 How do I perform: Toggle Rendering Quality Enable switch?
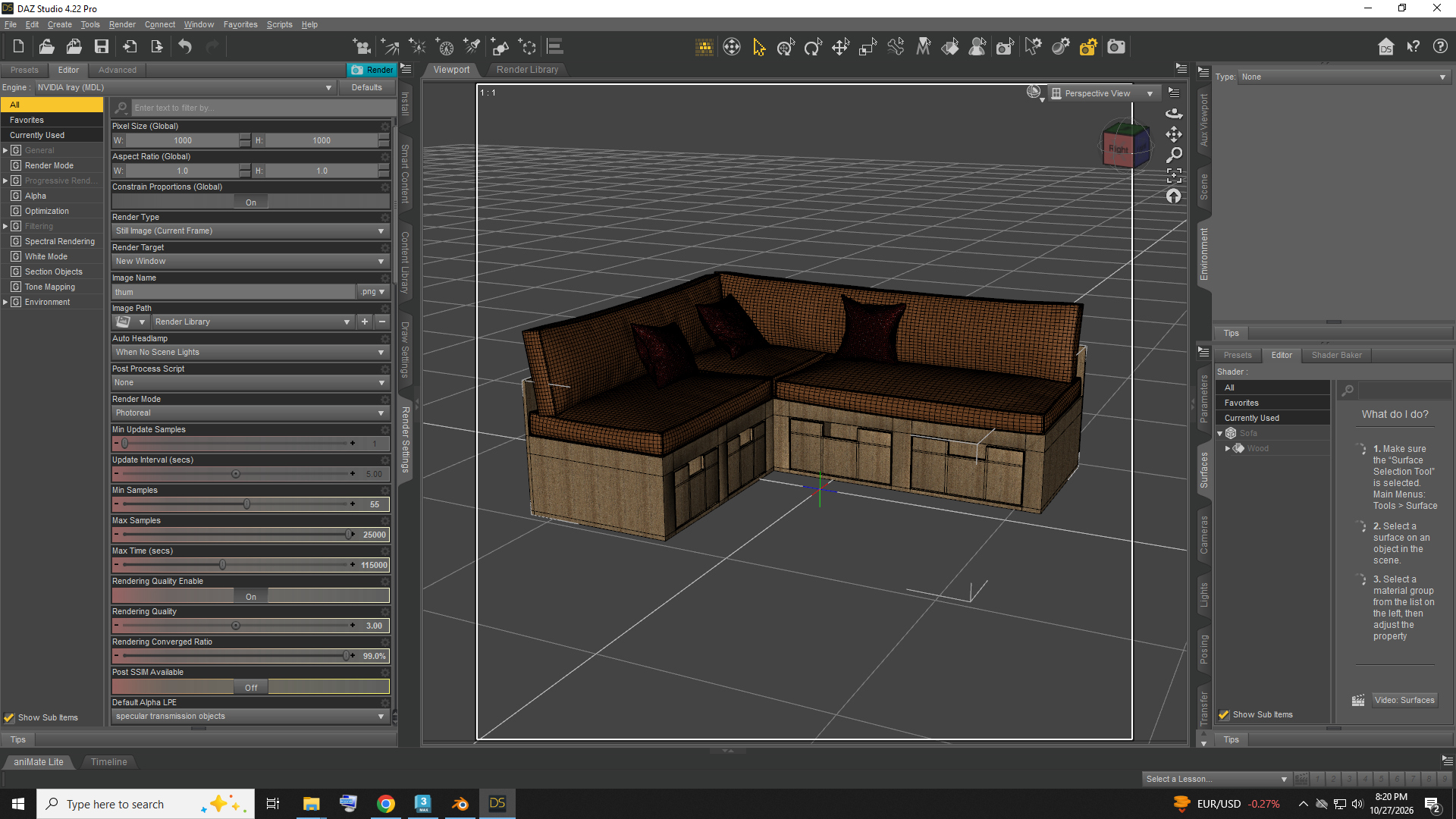(251, 597)
